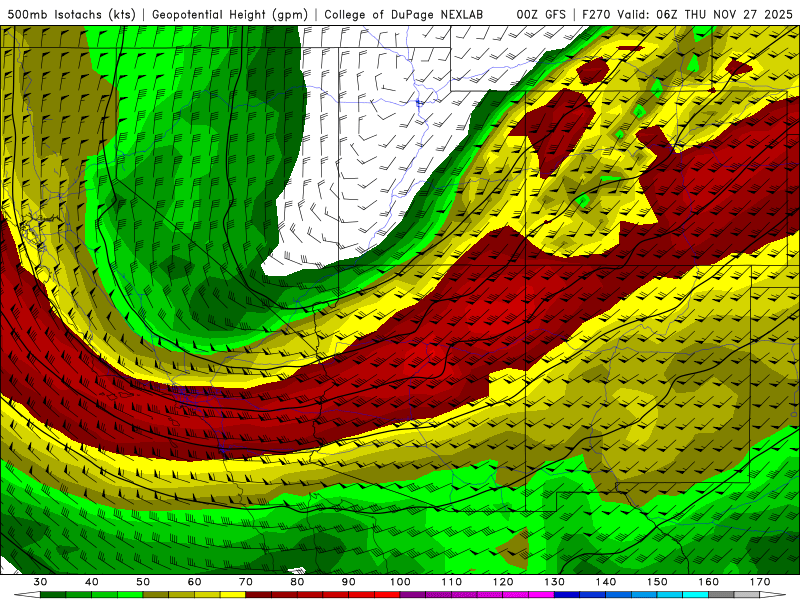Click the right arrow end of the color bar

pyautogui.click(x=773, y=594)
